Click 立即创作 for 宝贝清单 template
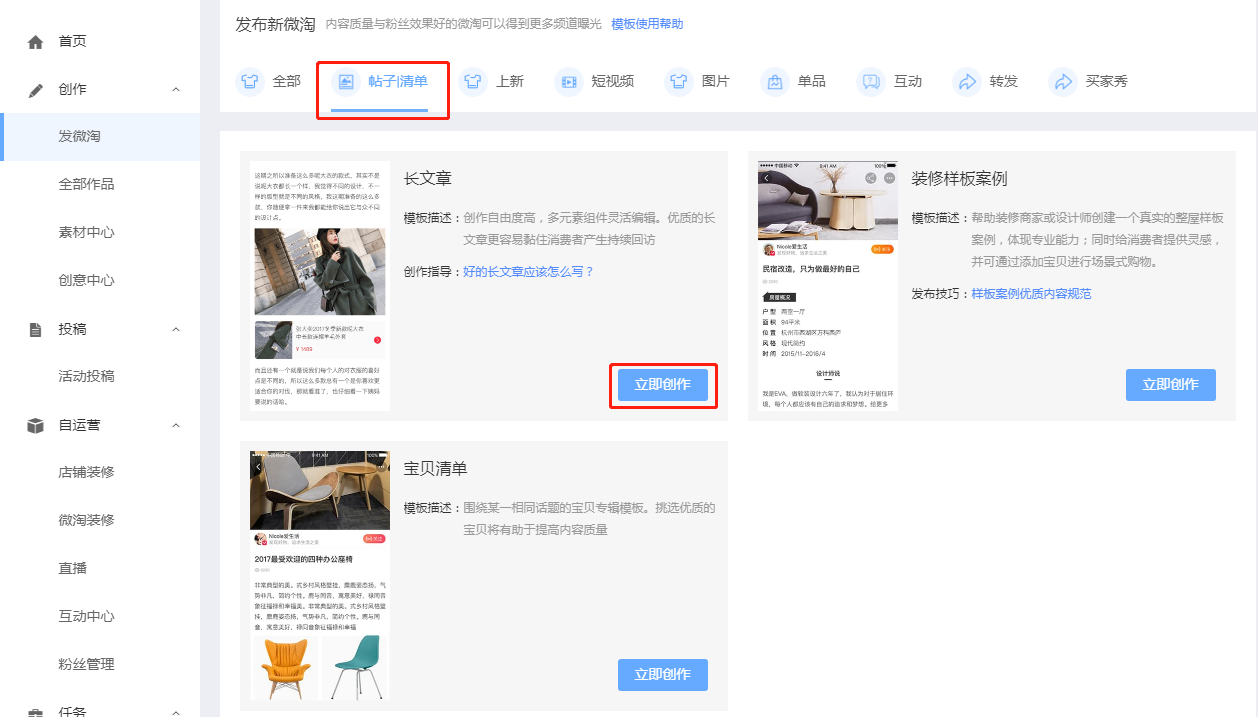The height and width of the screenshot is (717, 1258). pyautogui.click(x=663, y=675)
